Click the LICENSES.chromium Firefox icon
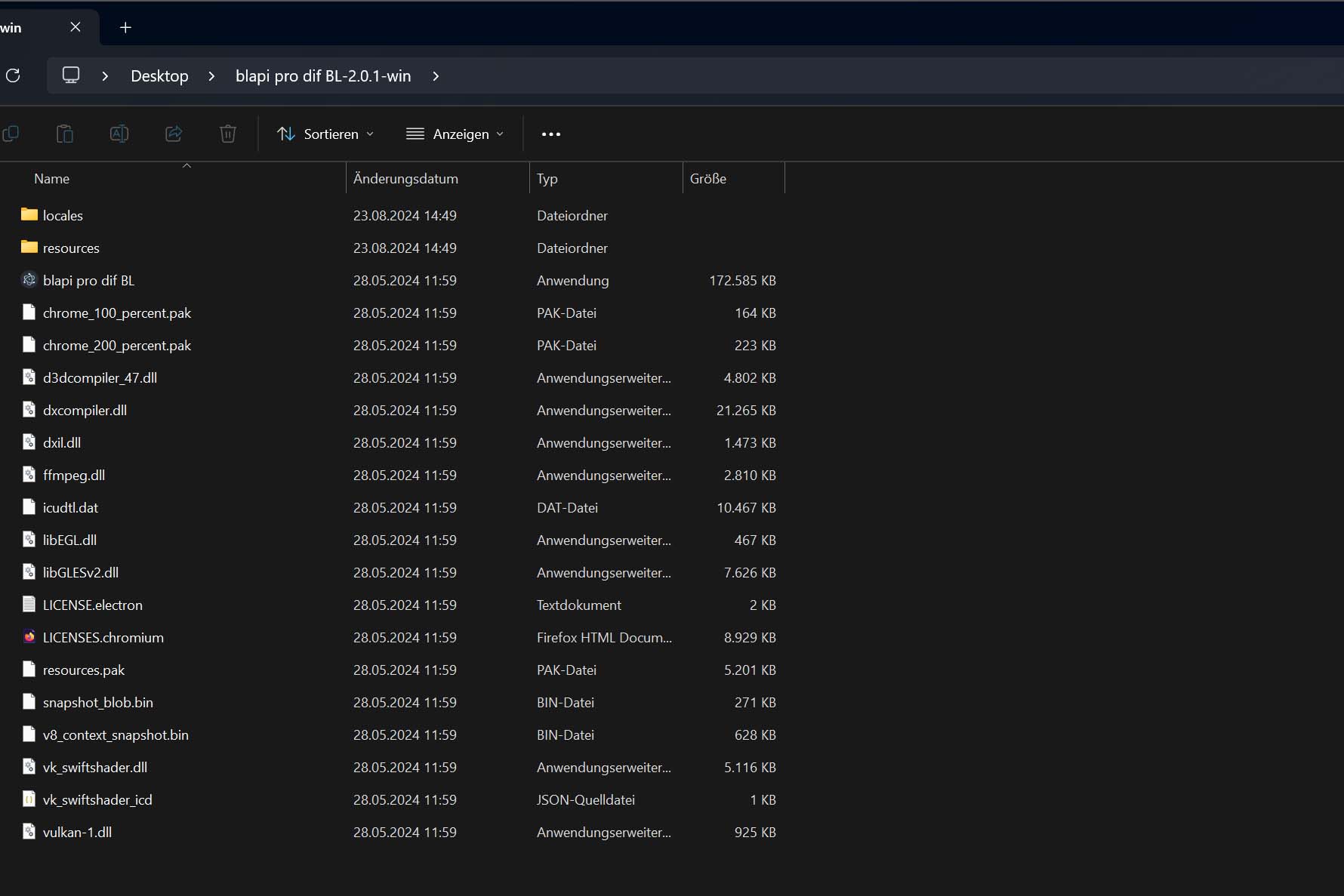Image resolution: width=1344 pixels, height=896 pixels. point(29,636)
